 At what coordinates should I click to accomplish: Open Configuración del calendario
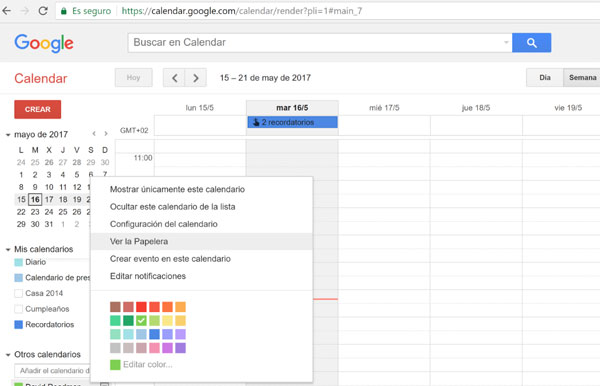[x=202, y=224]
